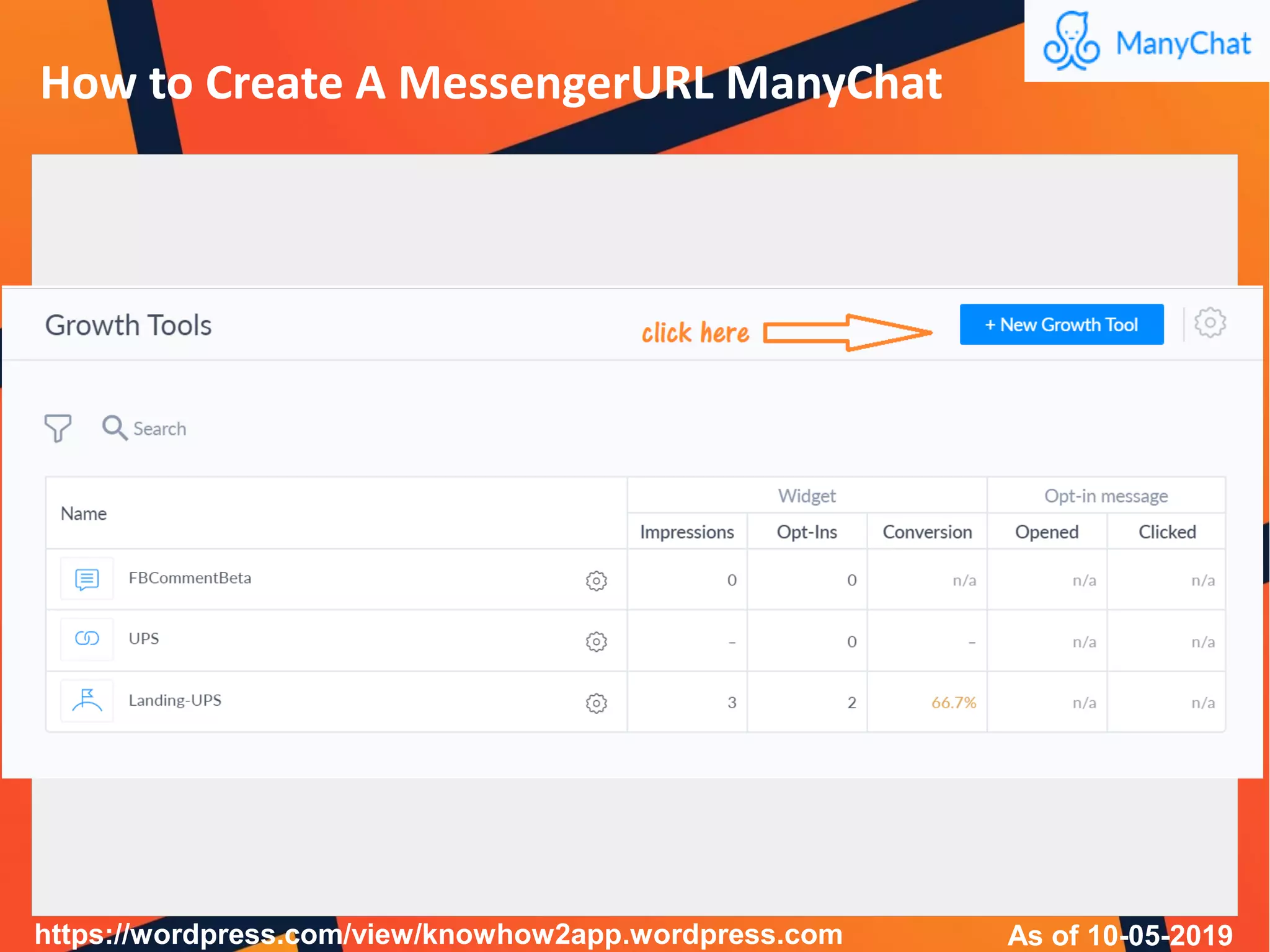The width and height of the screenshot is (1270, 952).
Task: Sort by Opt-Ins column header
Action: coord(806,532)
